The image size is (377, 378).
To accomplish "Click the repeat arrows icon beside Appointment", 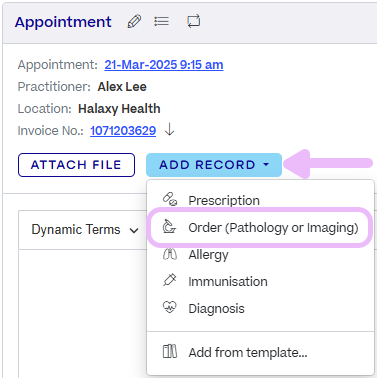I will [x=194, y=21].
